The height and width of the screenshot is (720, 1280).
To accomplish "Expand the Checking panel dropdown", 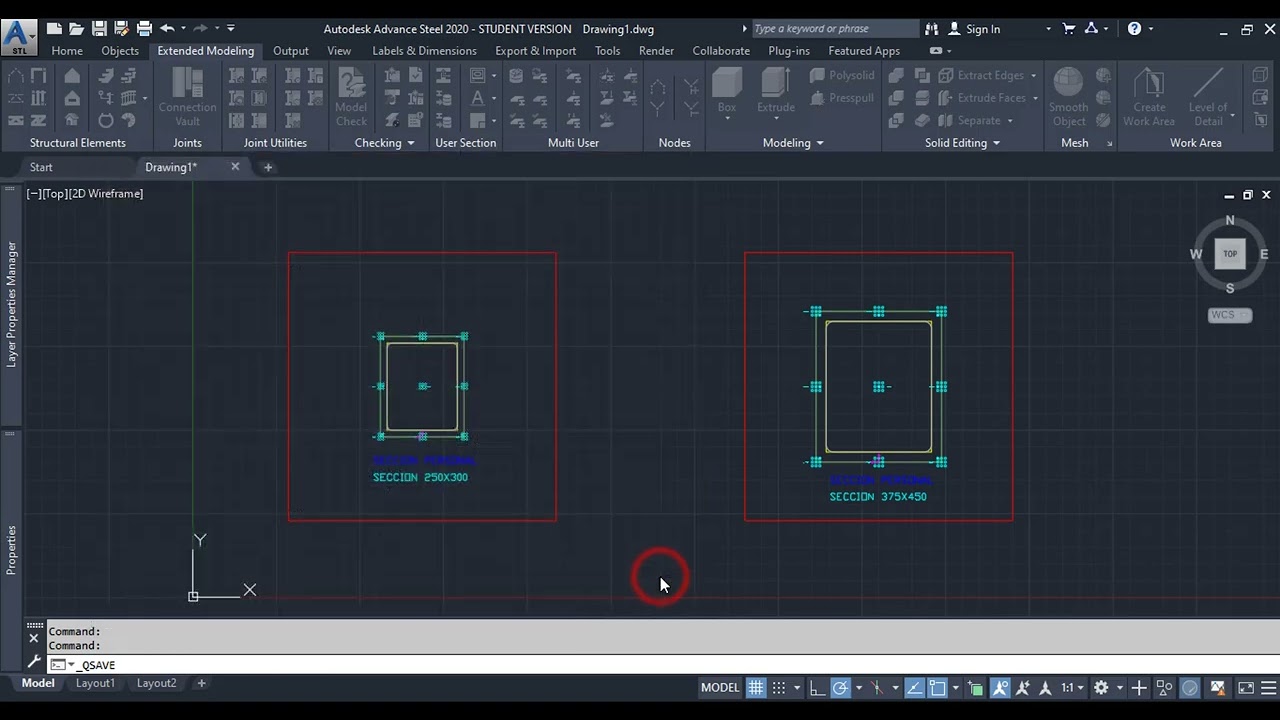I will click(384, 143).
